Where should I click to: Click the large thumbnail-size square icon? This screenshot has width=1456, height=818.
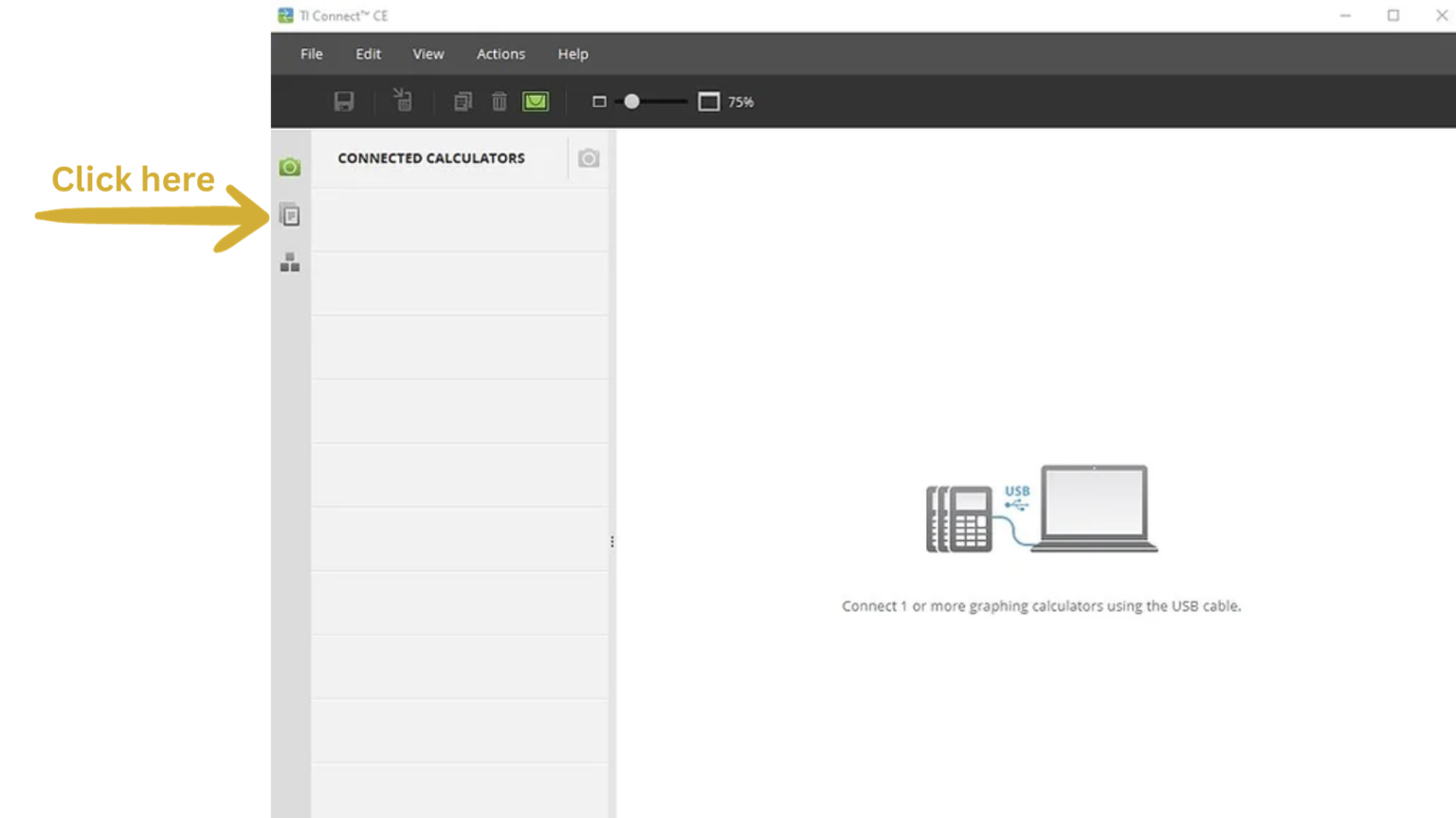point(708,100)
